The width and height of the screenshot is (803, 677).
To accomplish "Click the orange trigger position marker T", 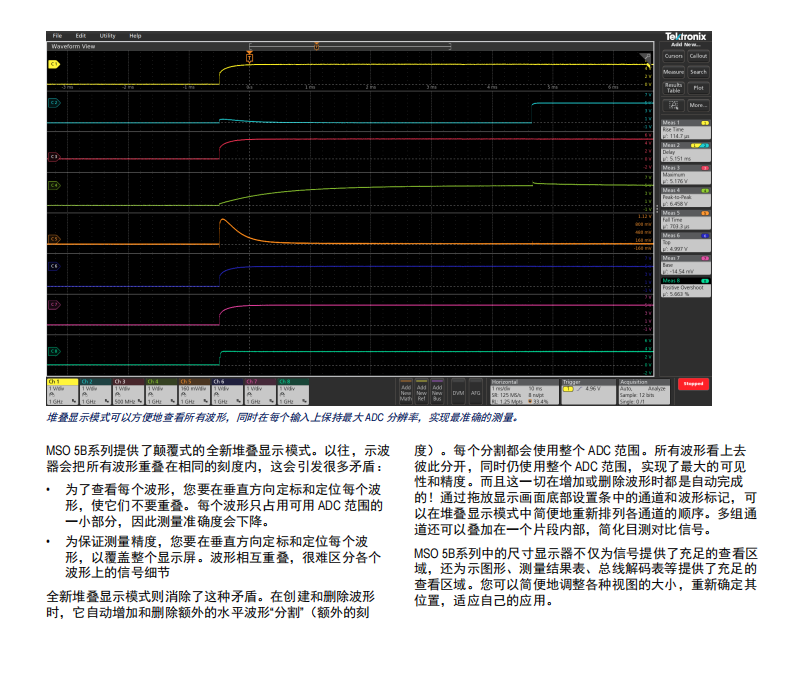I will point(249,57).
